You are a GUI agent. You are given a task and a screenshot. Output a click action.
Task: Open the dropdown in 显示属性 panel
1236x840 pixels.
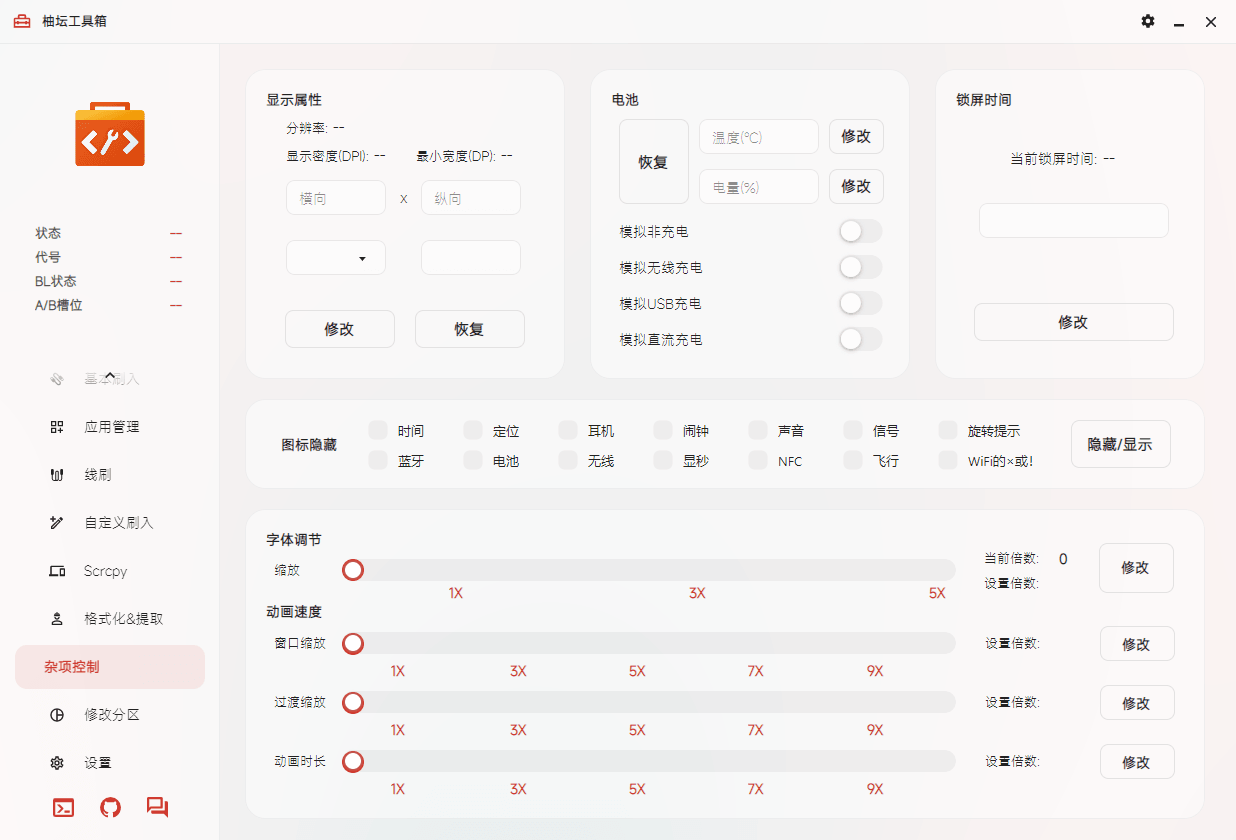coord(336,258)
